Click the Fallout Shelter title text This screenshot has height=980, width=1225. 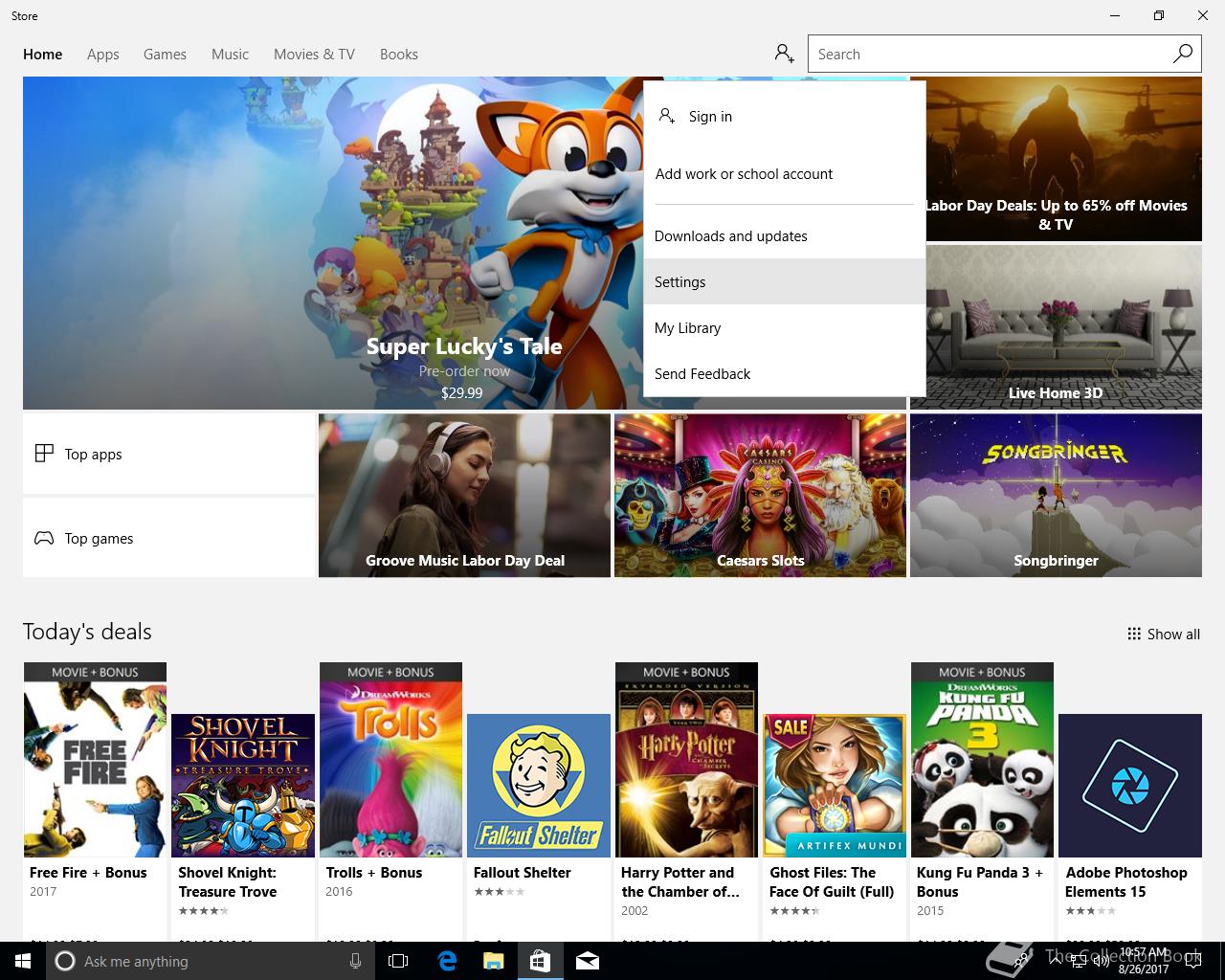522,873
